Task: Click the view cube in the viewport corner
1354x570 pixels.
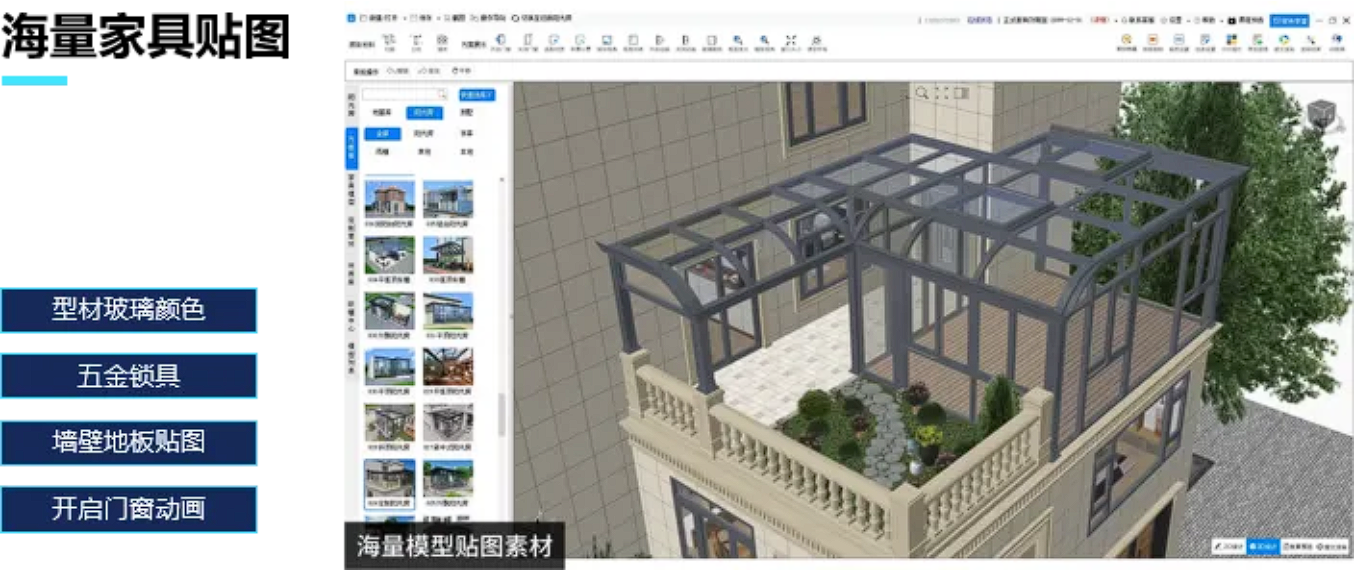Action: (x=1323, y=115)
